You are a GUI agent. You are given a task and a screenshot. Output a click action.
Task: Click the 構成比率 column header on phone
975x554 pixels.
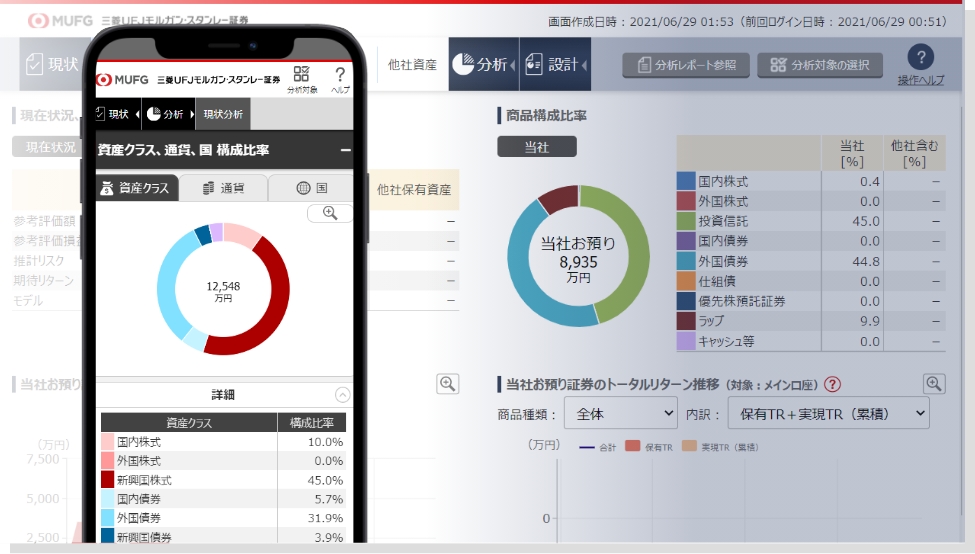coord(312,423)
